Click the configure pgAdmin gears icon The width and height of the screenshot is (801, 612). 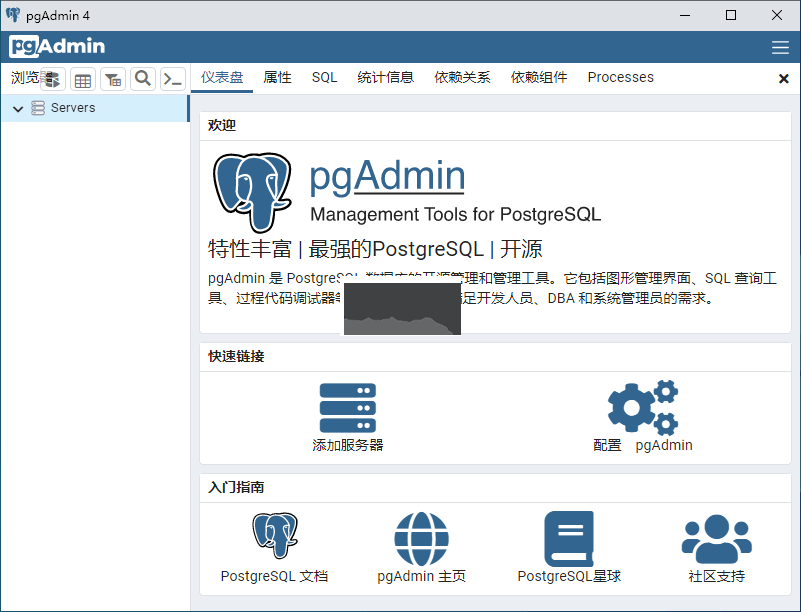click(x=643, y=407)
